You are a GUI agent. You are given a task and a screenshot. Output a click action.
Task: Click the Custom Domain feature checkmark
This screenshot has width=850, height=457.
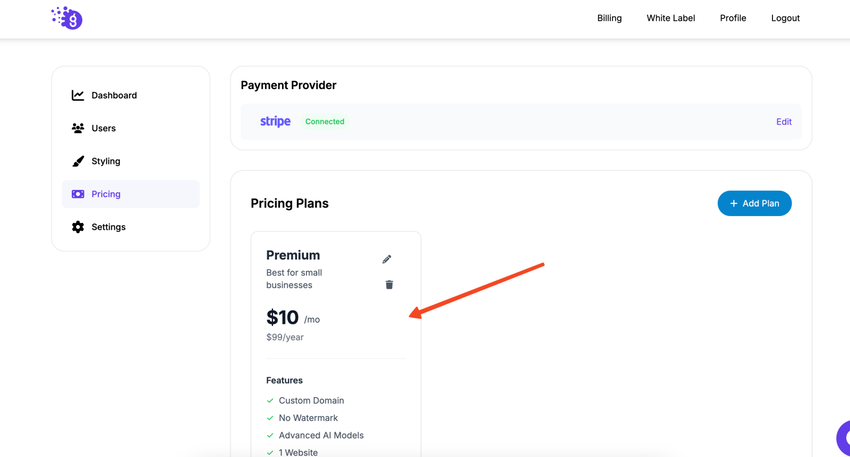(270, 401)
